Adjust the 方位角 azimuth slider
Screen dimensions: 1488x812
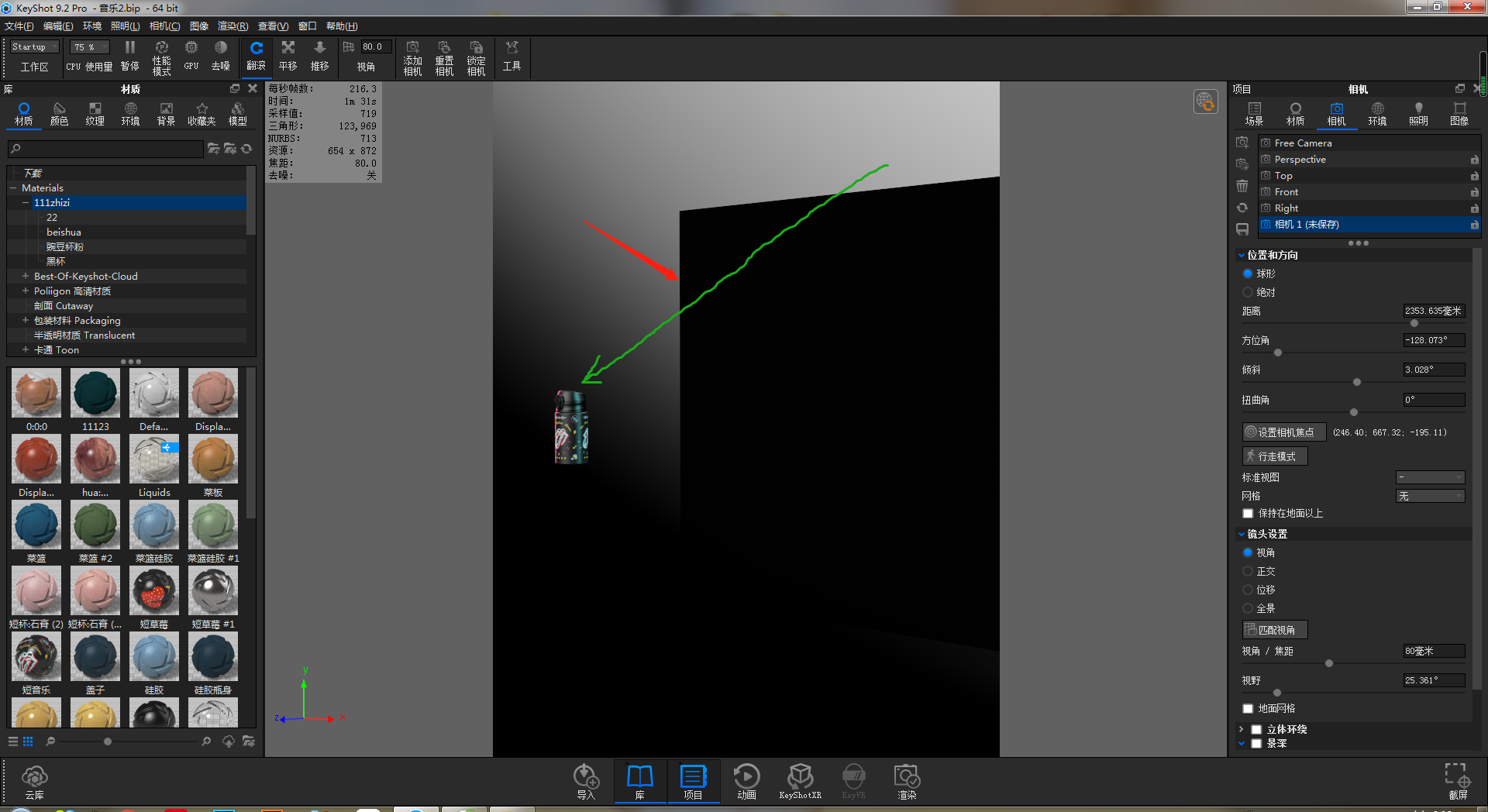click(x=1277, y=353)
